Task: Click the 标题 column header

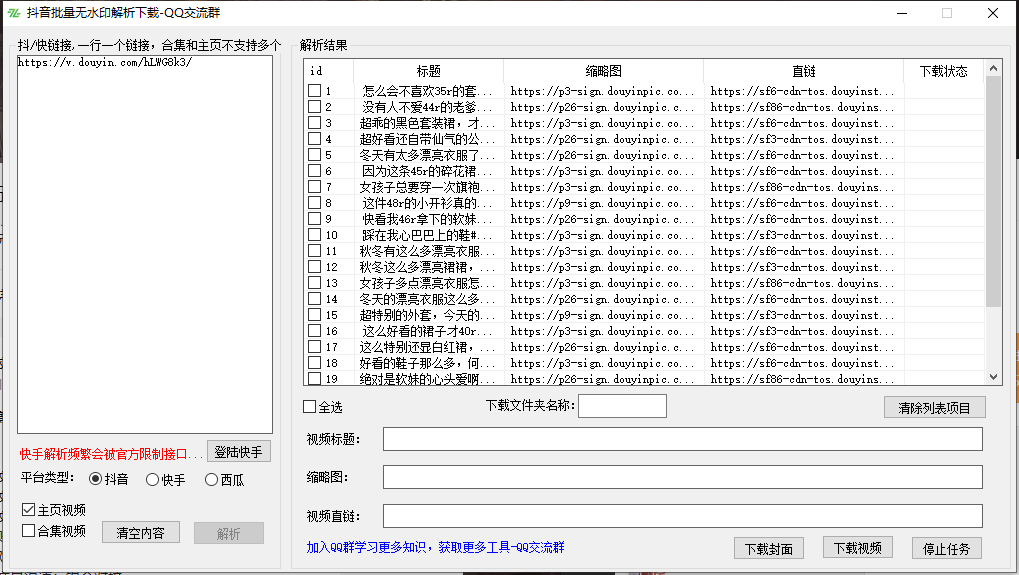Action: [x=429, y=71]
